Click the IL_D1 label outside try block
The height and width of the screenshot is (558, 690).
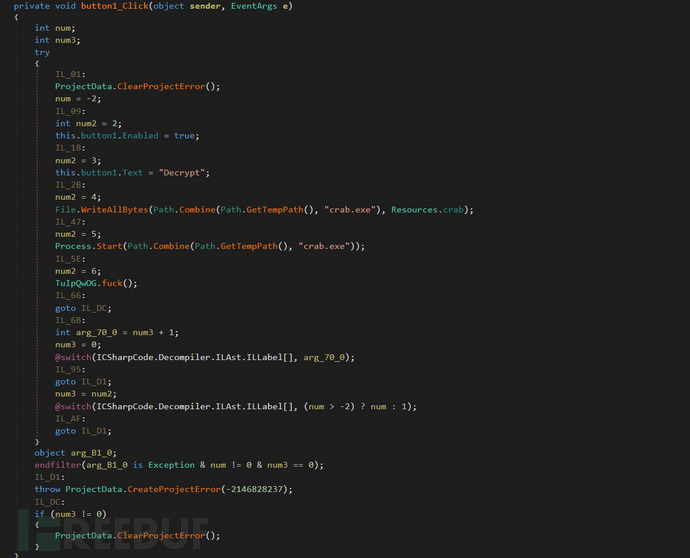tap(50, 477)
